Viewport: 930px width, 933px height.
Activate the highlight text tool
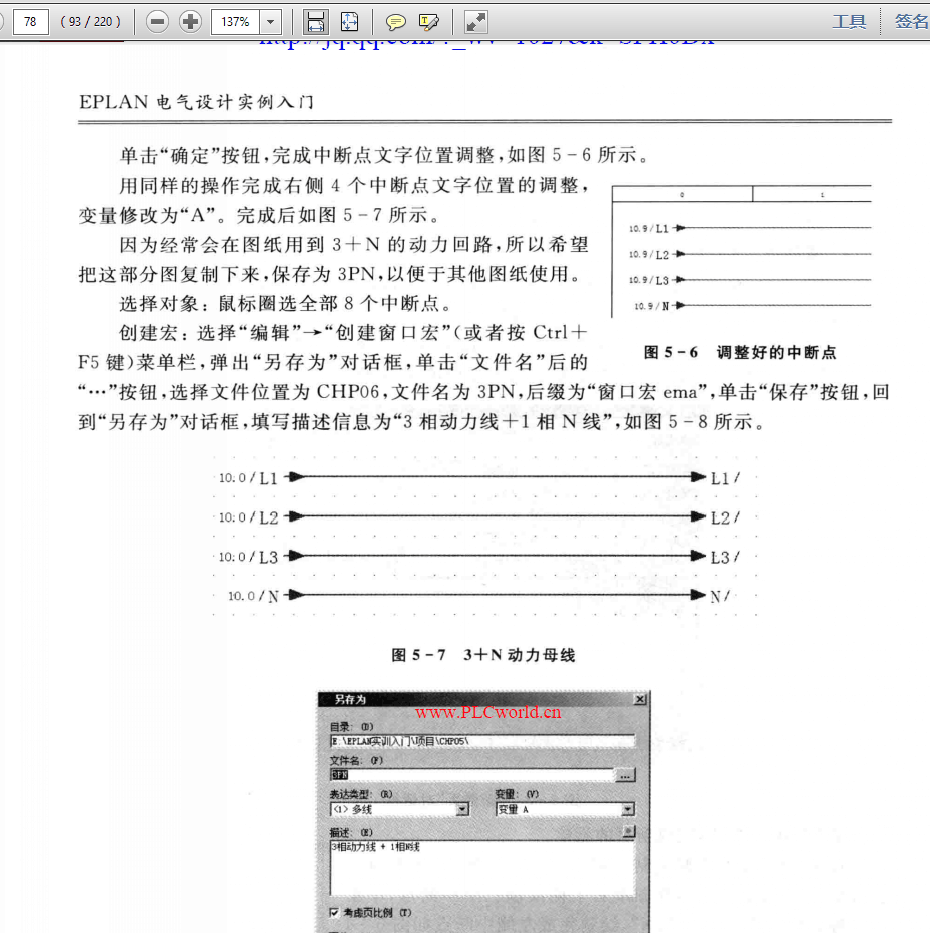428,23
